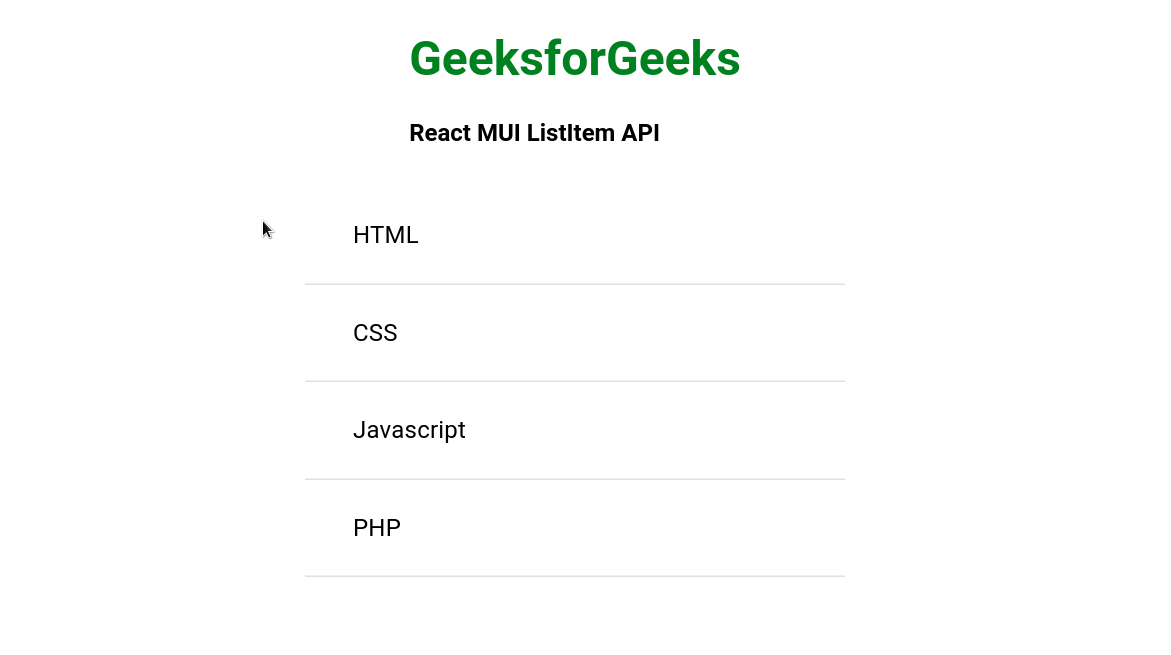Pick the PHP list item text

click(376, 528)
